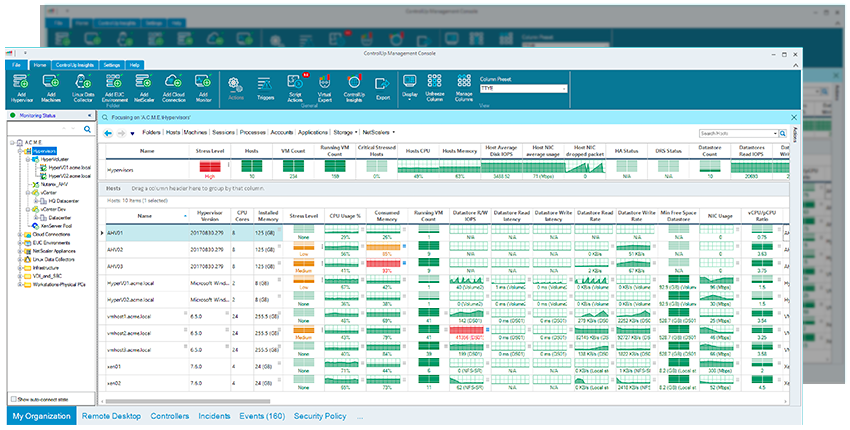Select the xen01 host row
Viewport: 850px width, 430px height.
445,367
